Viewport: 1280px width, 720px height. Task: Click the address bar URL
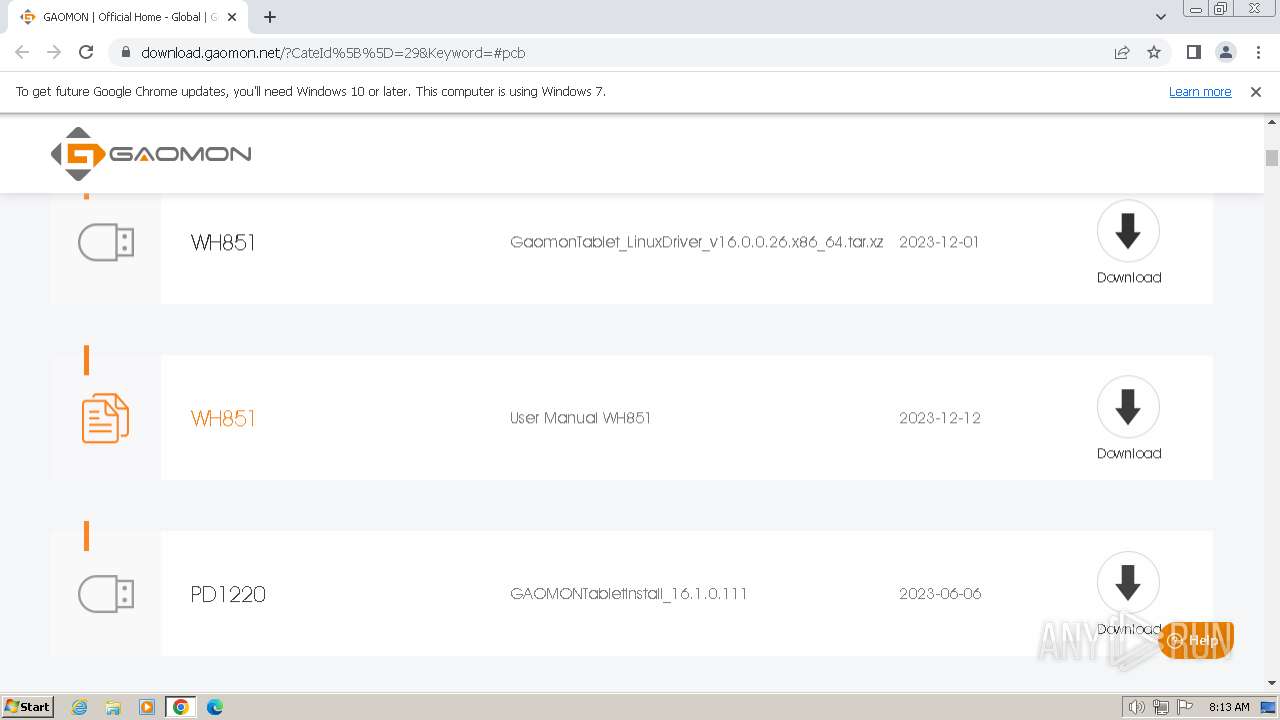coord(333,52)
